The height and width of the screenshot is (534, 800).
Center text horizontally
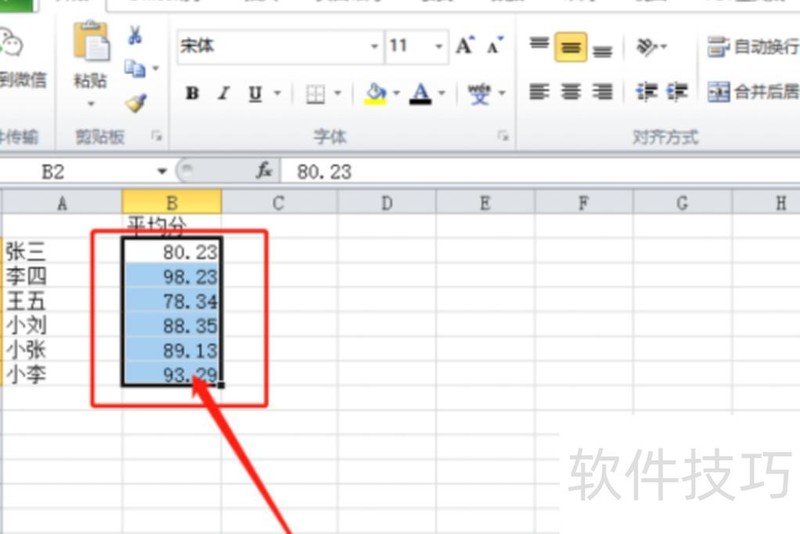point(570,92)
